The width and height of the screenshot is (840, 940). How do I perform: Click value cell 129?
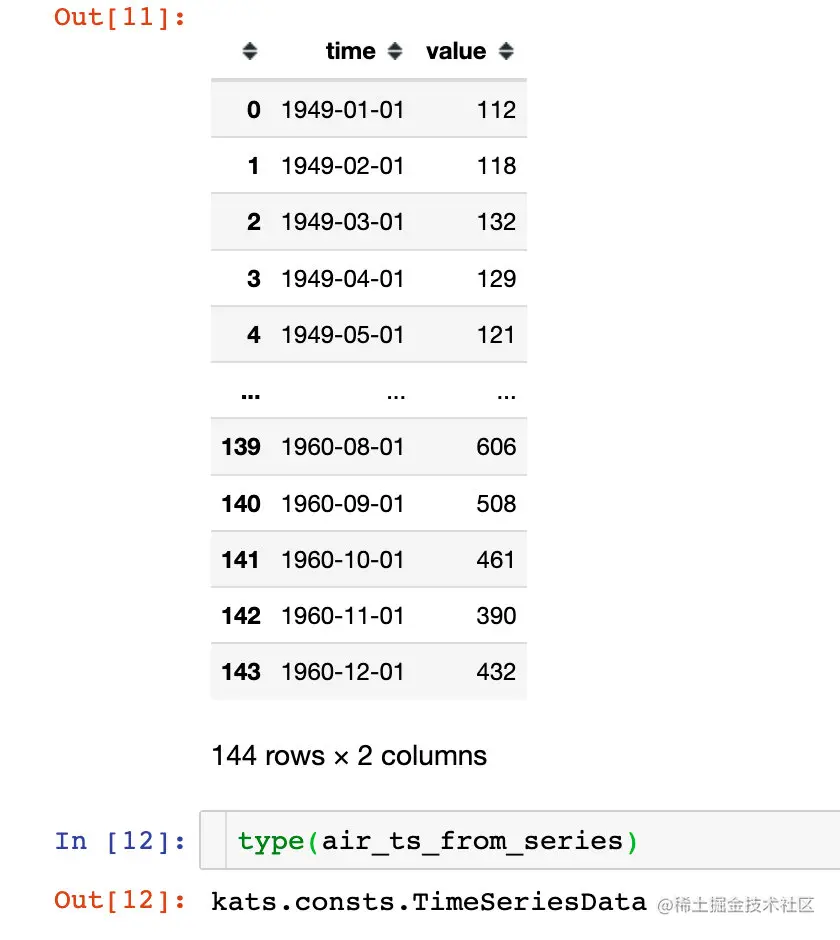pyautogui.click(x=496, y=278)
